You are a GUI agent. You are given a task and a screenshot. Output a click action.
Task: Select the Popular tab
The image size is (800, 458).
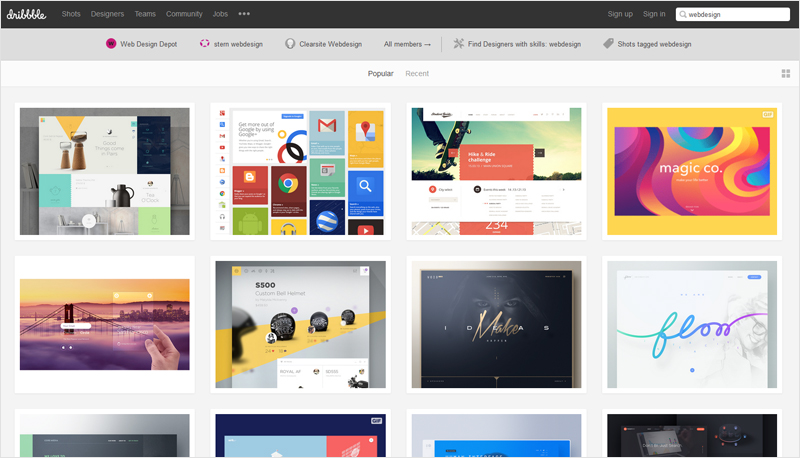381,73
